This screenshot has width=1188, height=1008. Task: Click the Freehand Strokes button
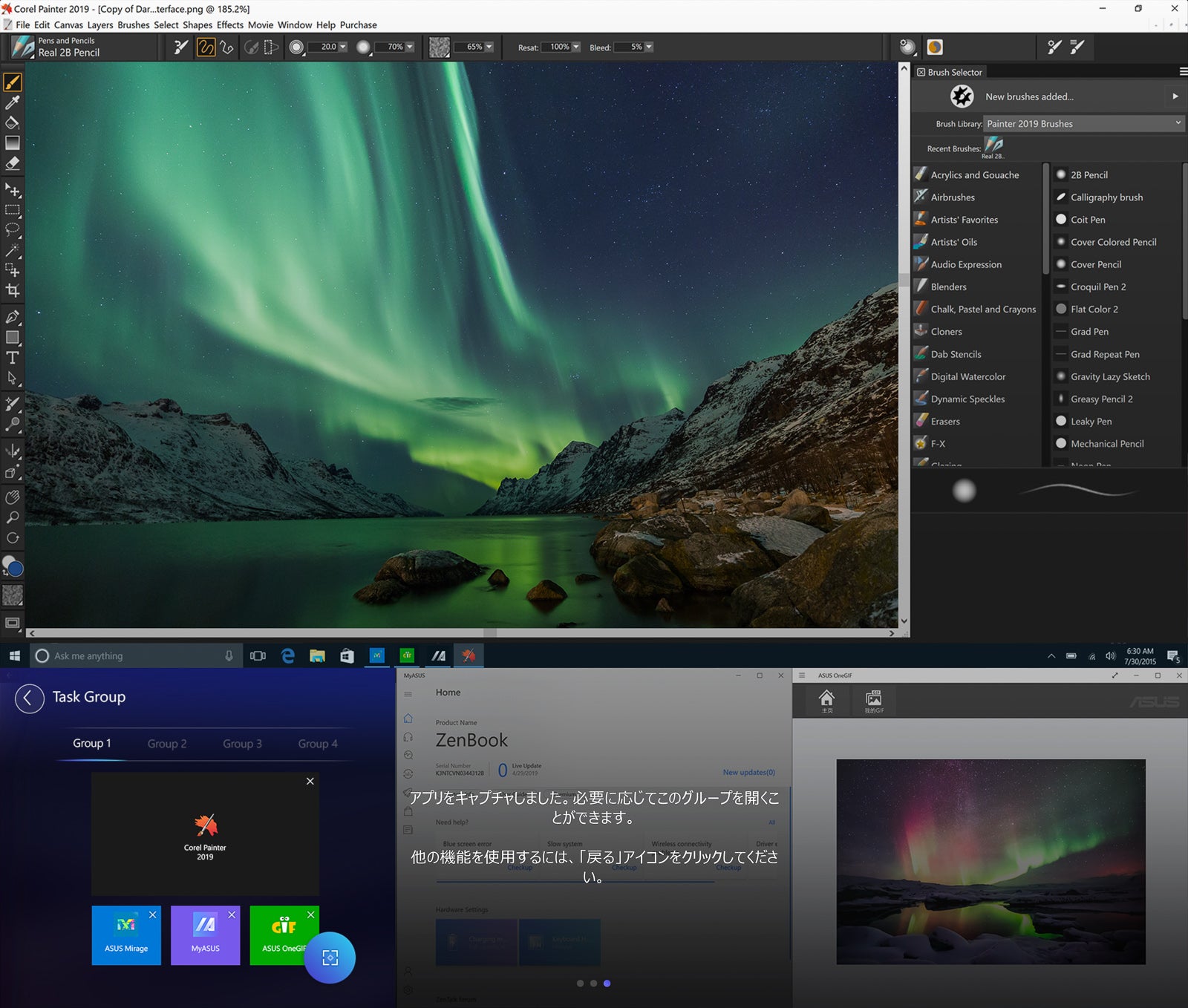pos(206,48)
